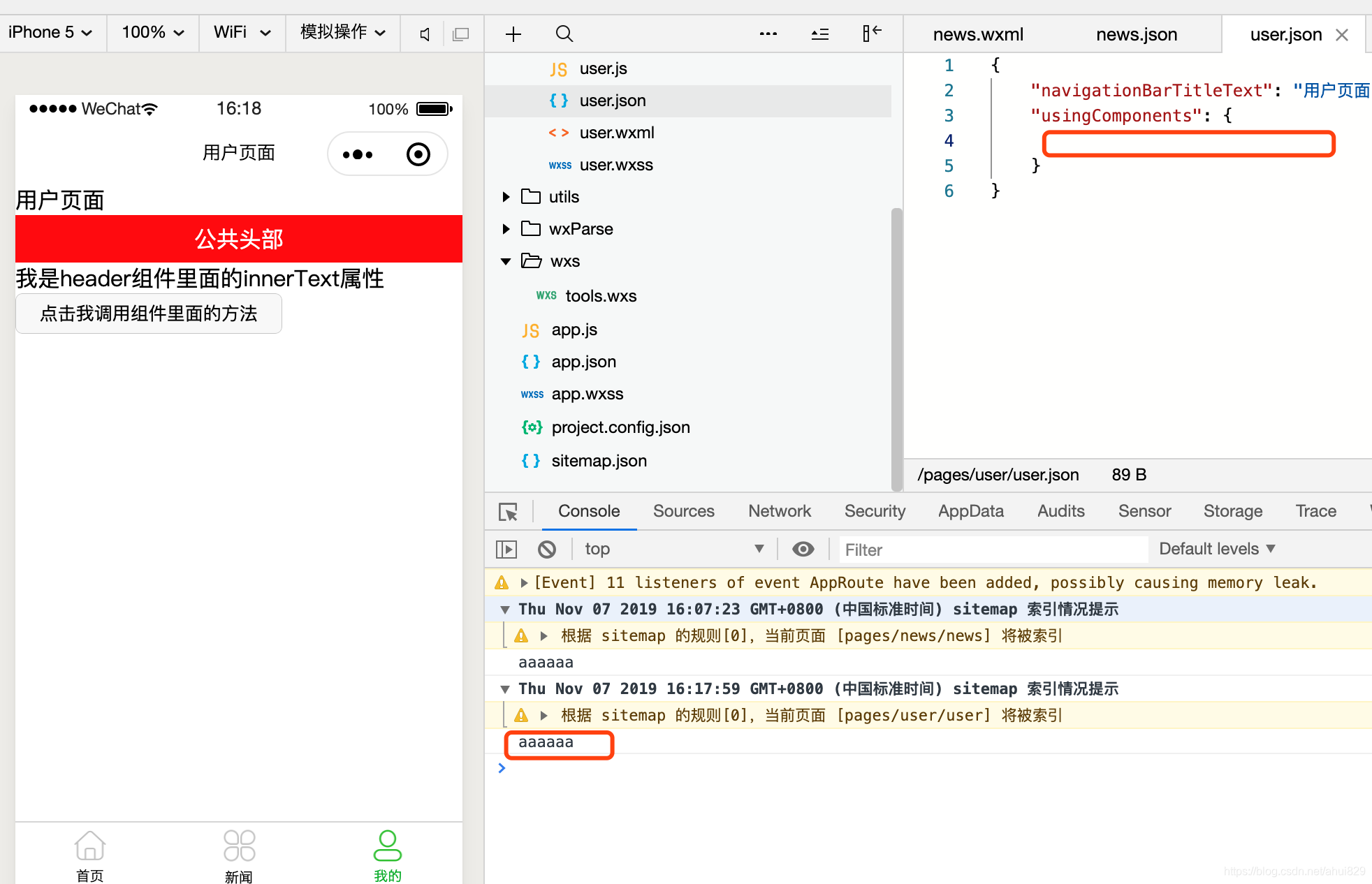The height and width of the screenshot is (884, 1372).
Task: Collapse the wxs folder in file tree
Action: click(x=505, y=261)
